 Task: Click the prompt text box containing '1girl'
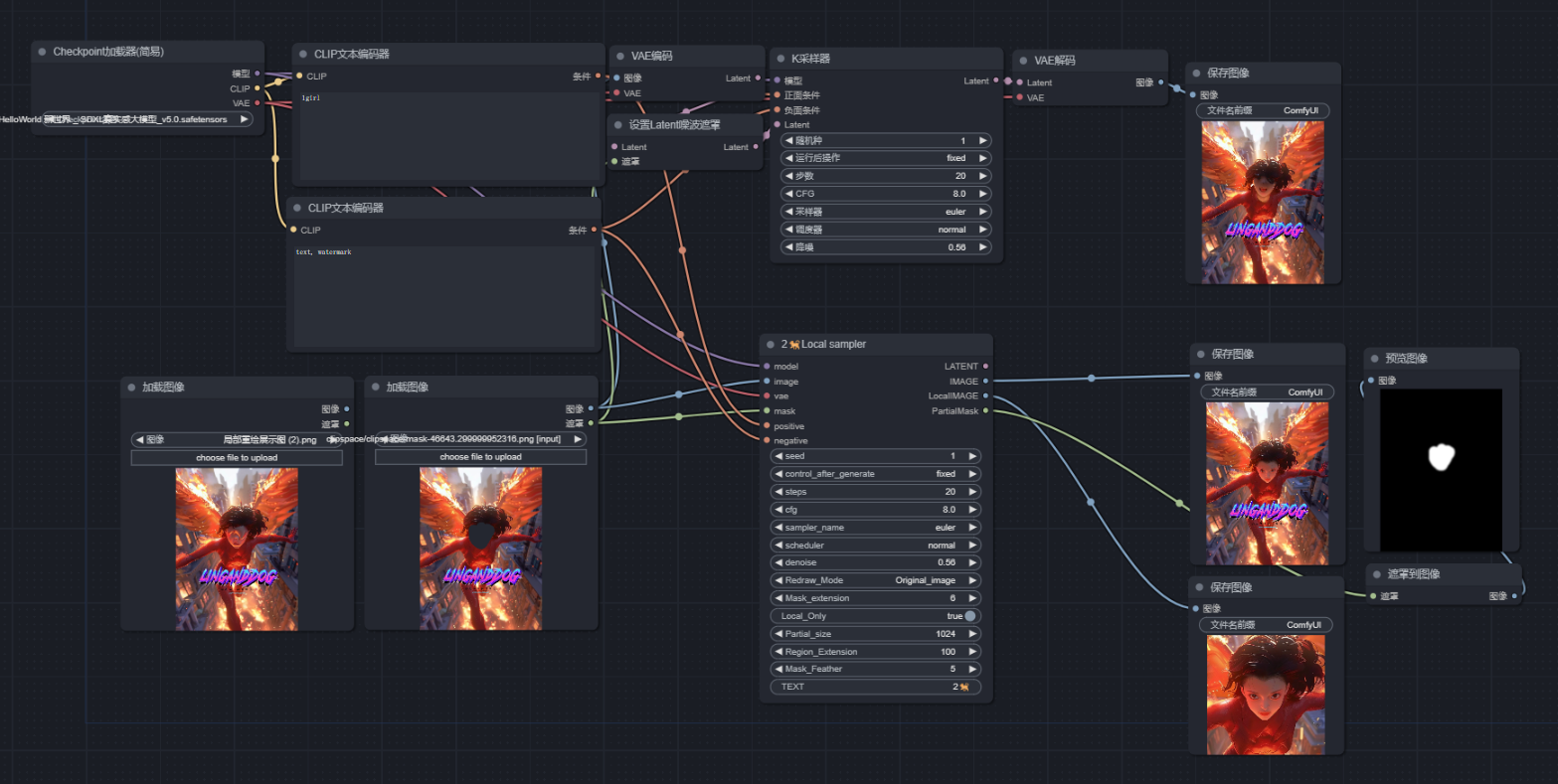448,136
